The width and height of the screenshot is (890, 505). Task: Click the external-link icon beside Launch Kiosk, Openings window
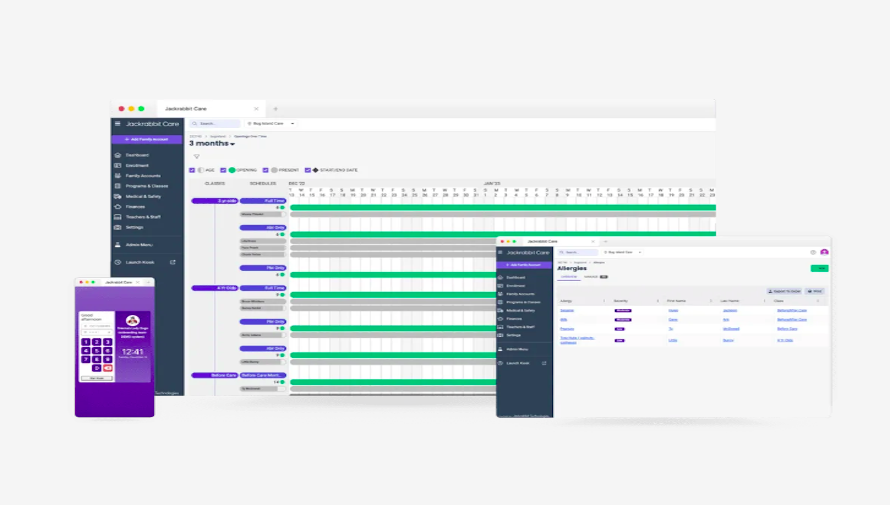[173, 262]
